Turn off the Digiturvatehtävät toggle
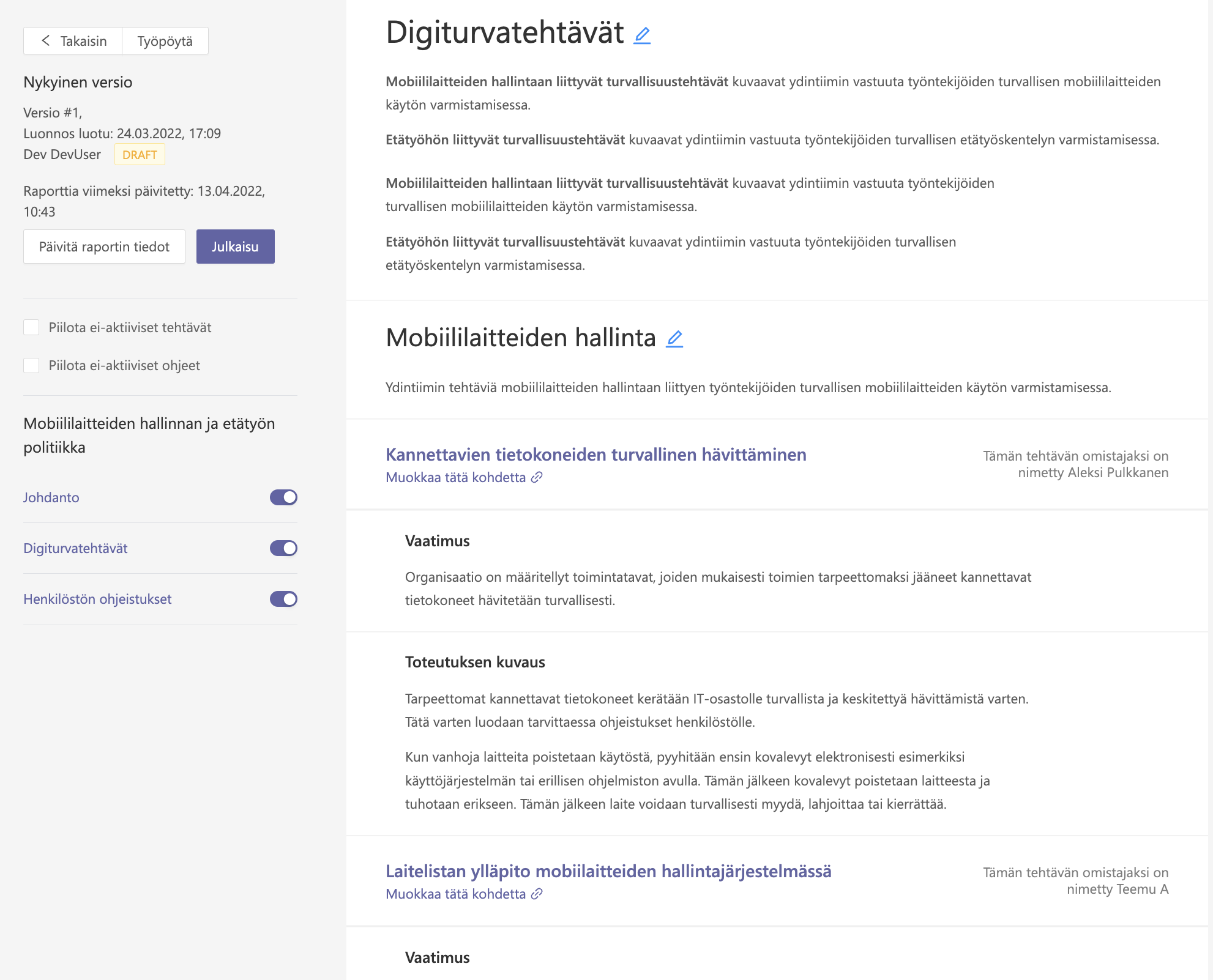Viewport: 1213px width, 980px height. [283, 548]
